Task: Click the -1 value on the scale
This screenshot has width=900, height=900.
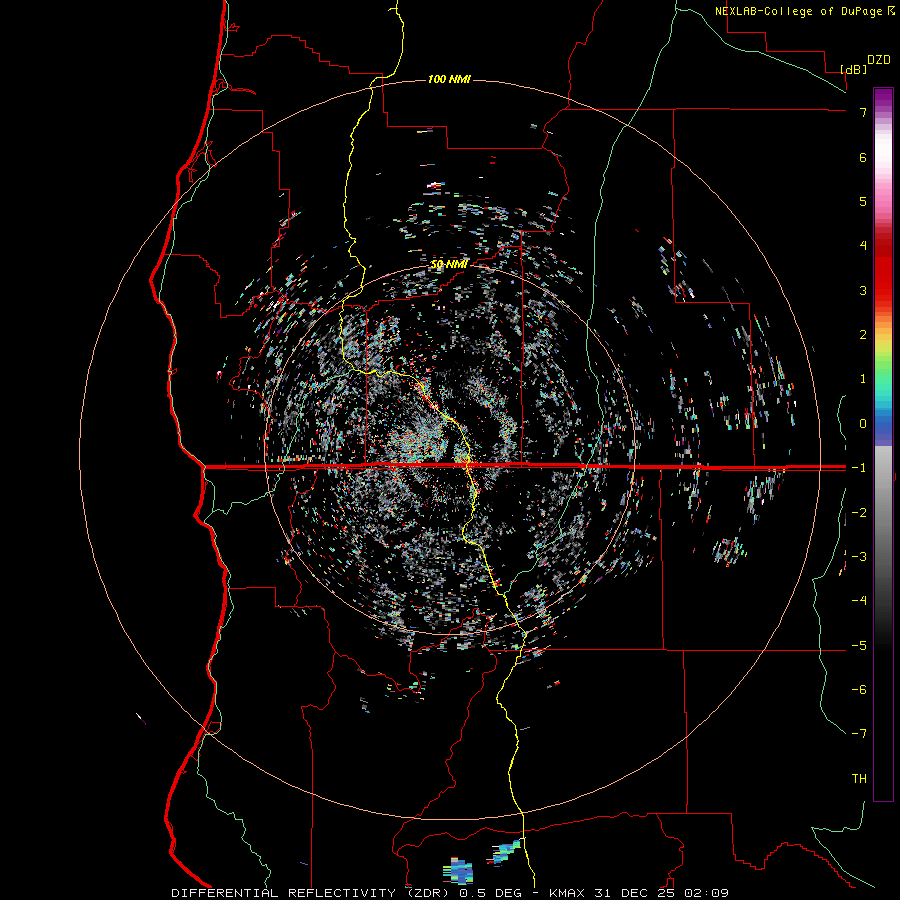Action: click(x=859, y=468)
